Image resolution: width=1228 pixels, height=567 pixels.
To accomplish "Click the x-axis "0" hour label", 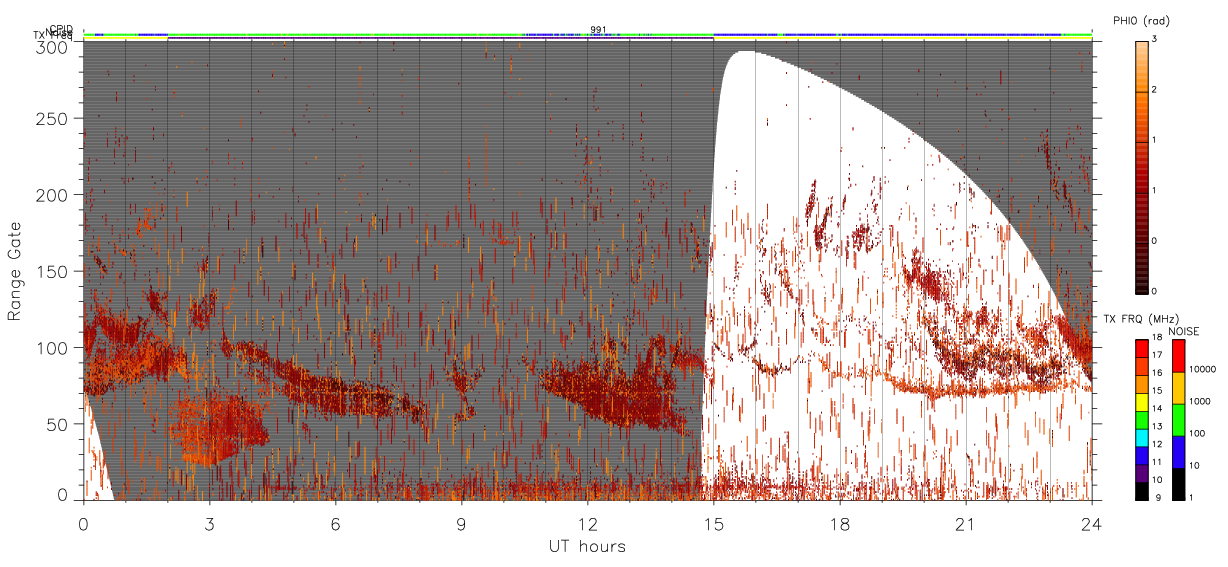I will pyautogui.click(x=83, y=523).
